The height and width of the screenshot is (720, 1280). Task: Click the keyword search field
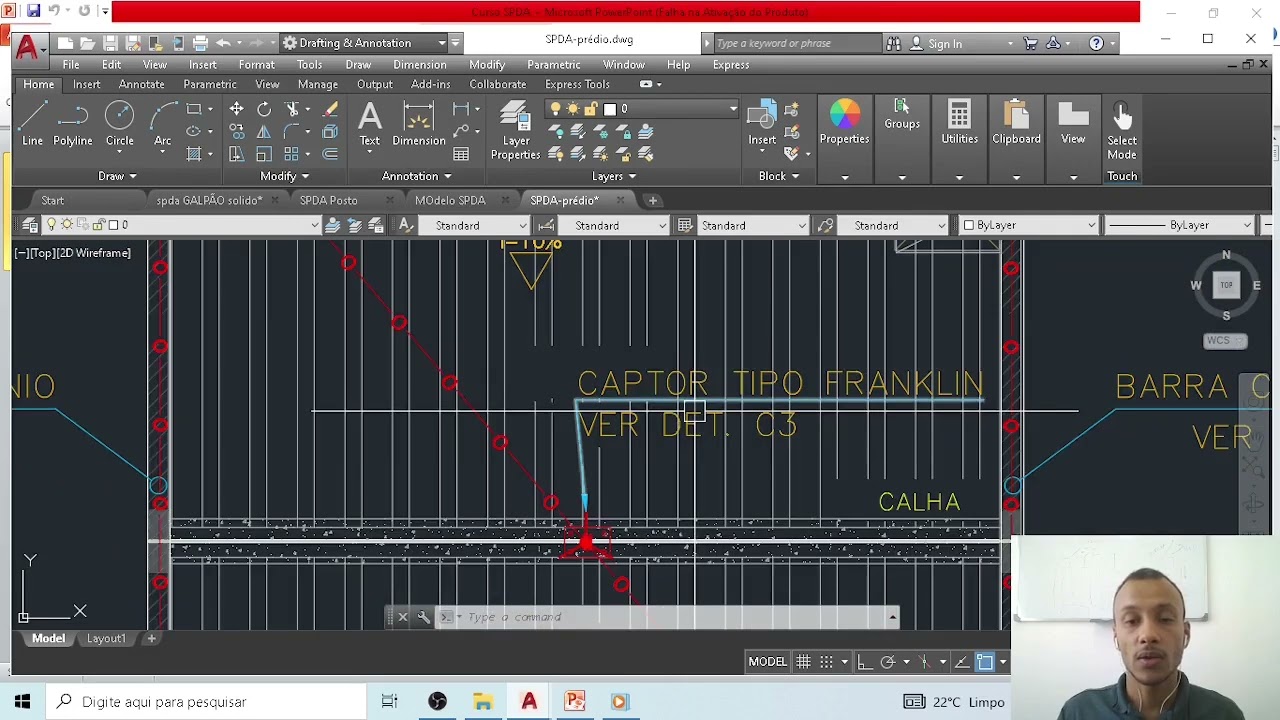797,43
